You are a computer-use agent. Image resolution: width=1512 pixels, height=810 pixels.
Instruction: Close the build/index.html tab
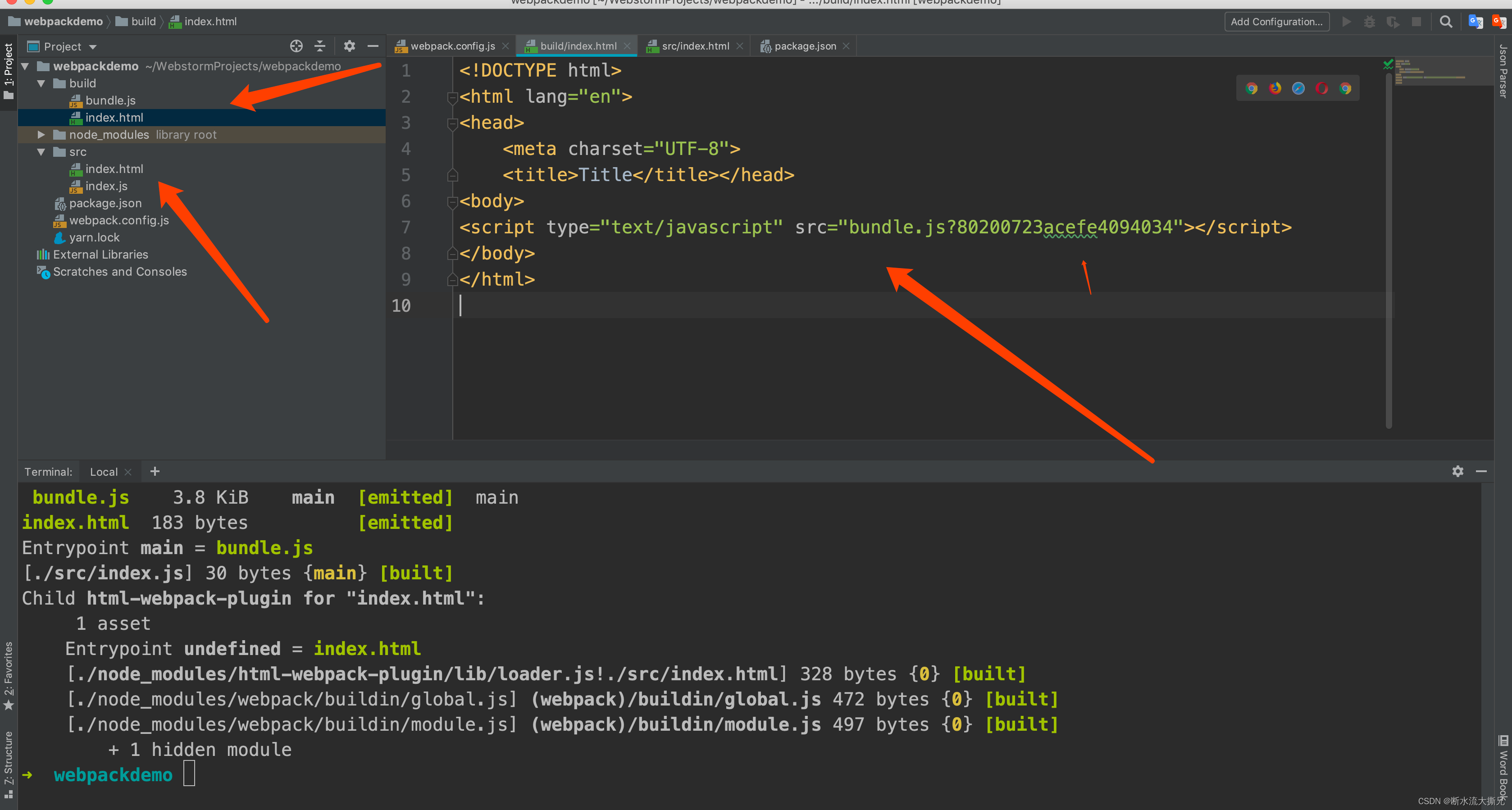(x=627, y=46)
